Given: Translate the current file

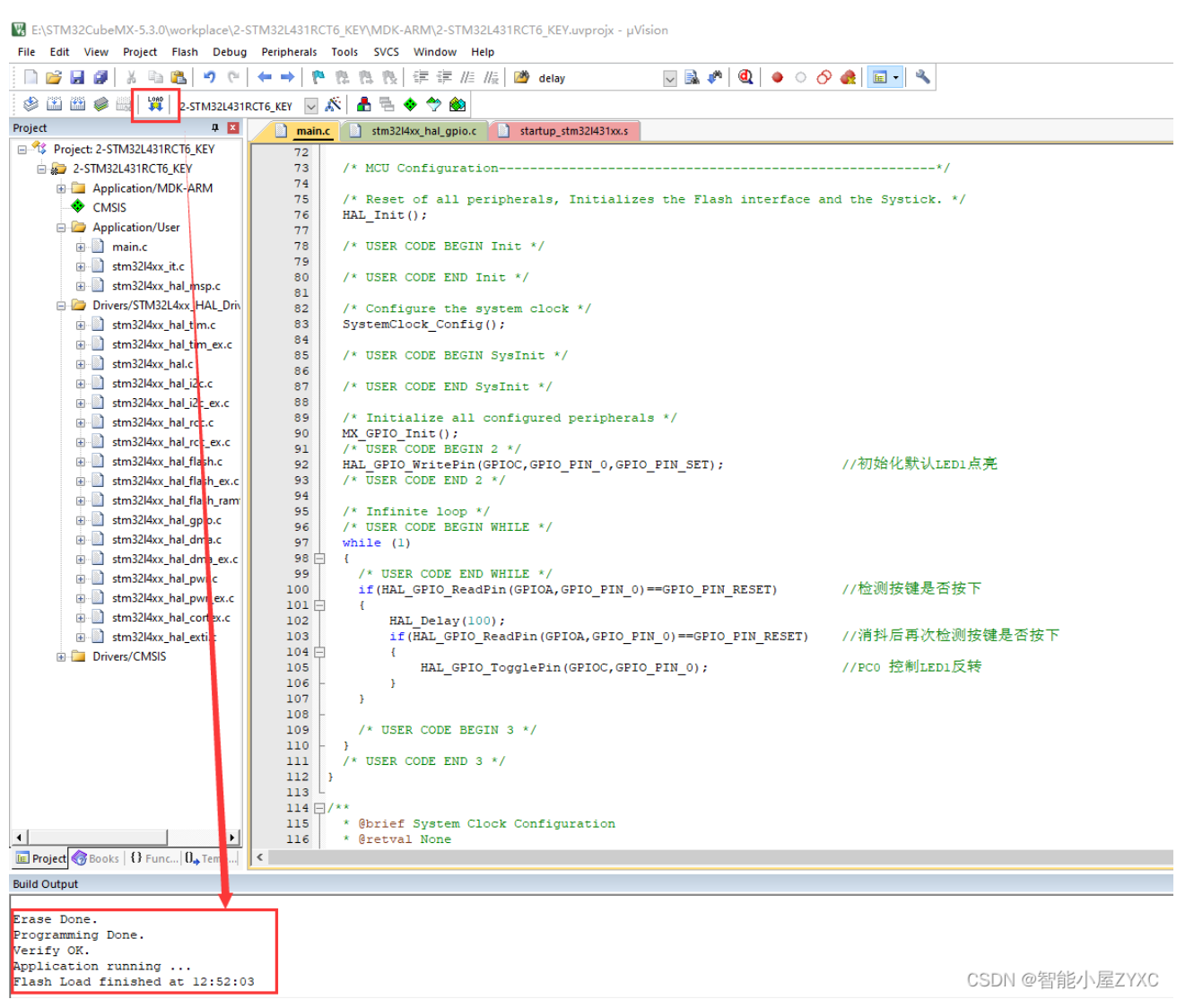Looking at the screenshot, I should pos(31,105).
